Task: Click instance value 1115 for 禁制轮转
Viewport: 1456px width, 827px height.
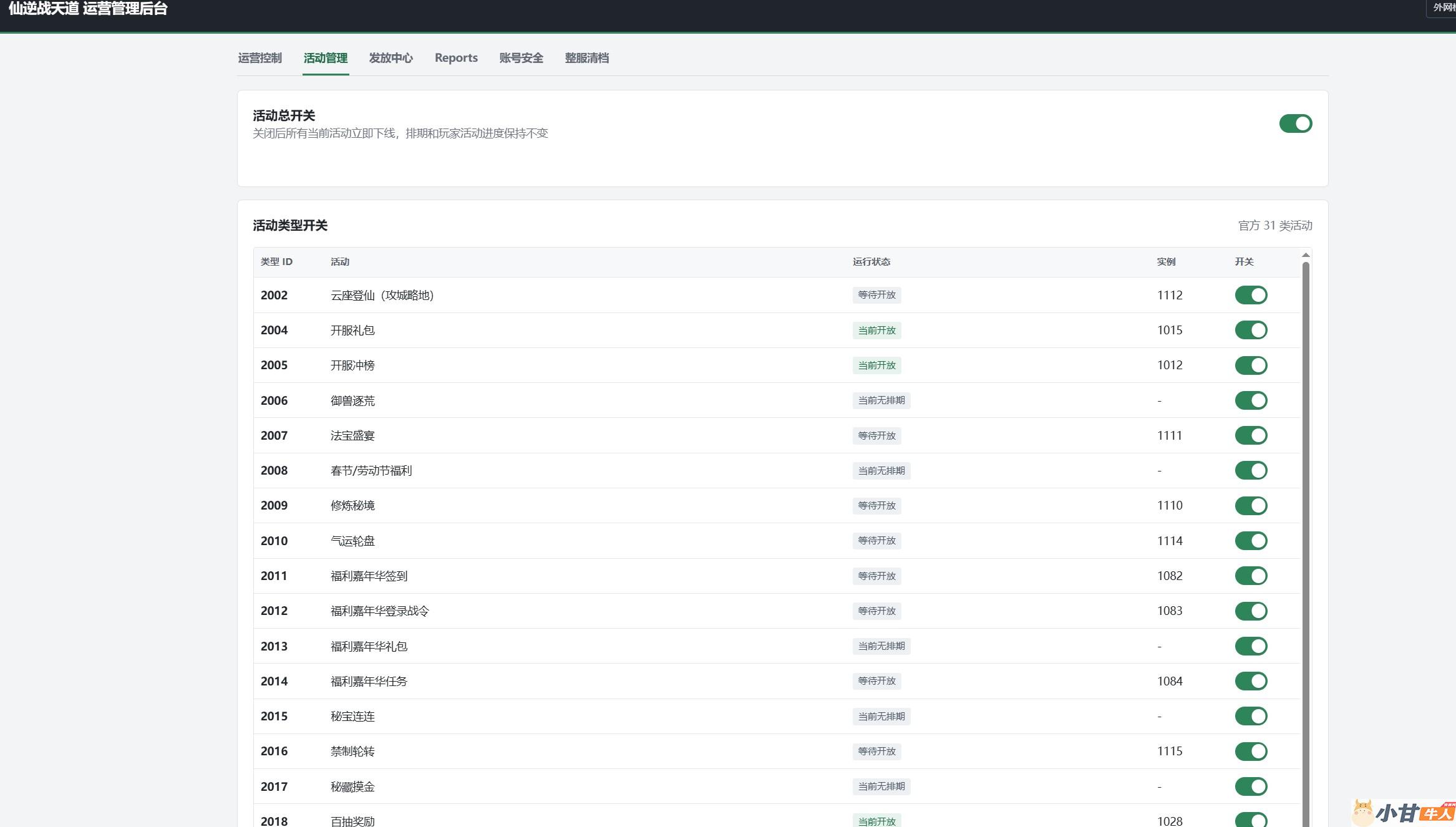Action: 1170,751
